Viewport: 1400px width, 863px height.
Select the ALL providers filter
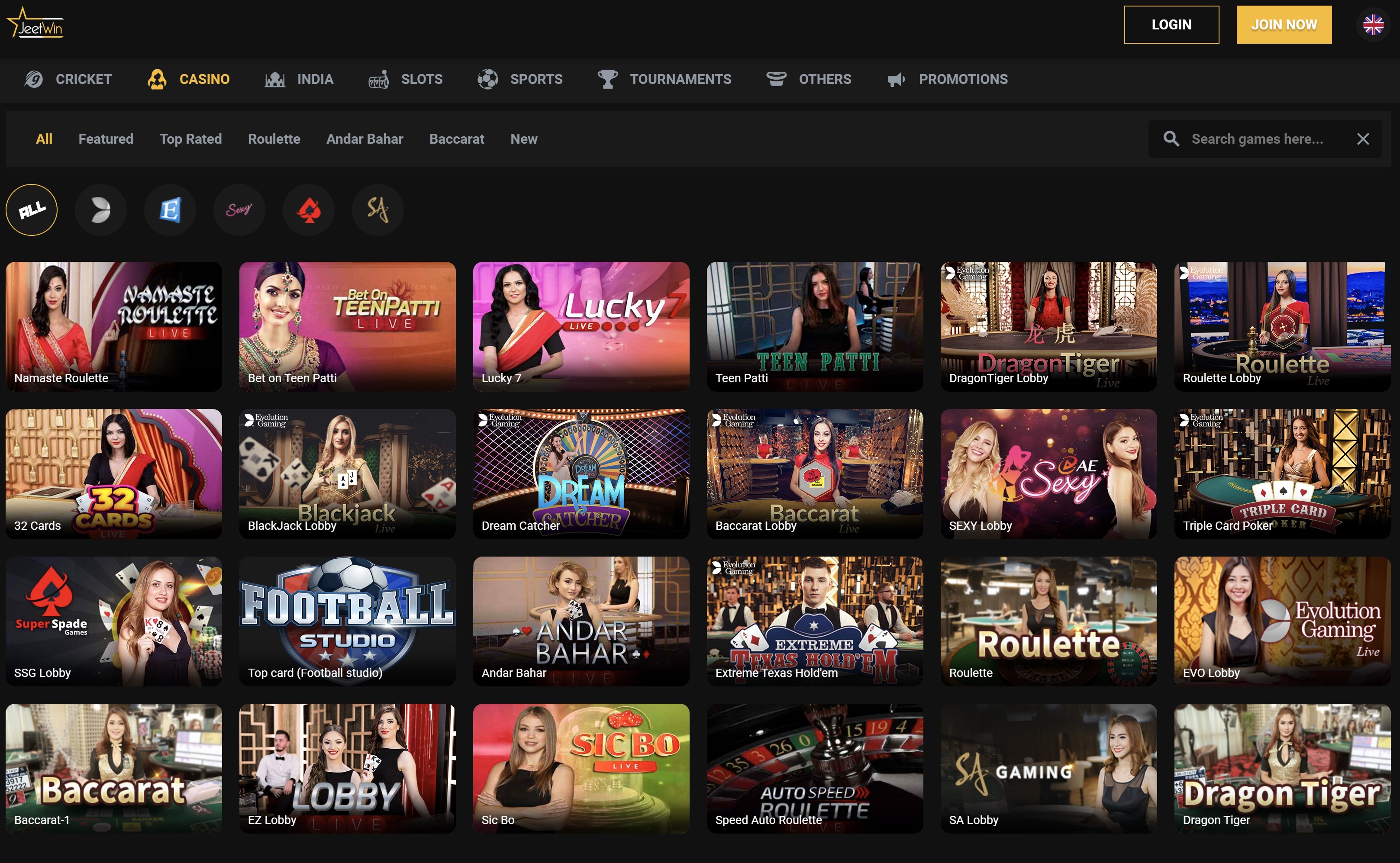pos(32,209)
